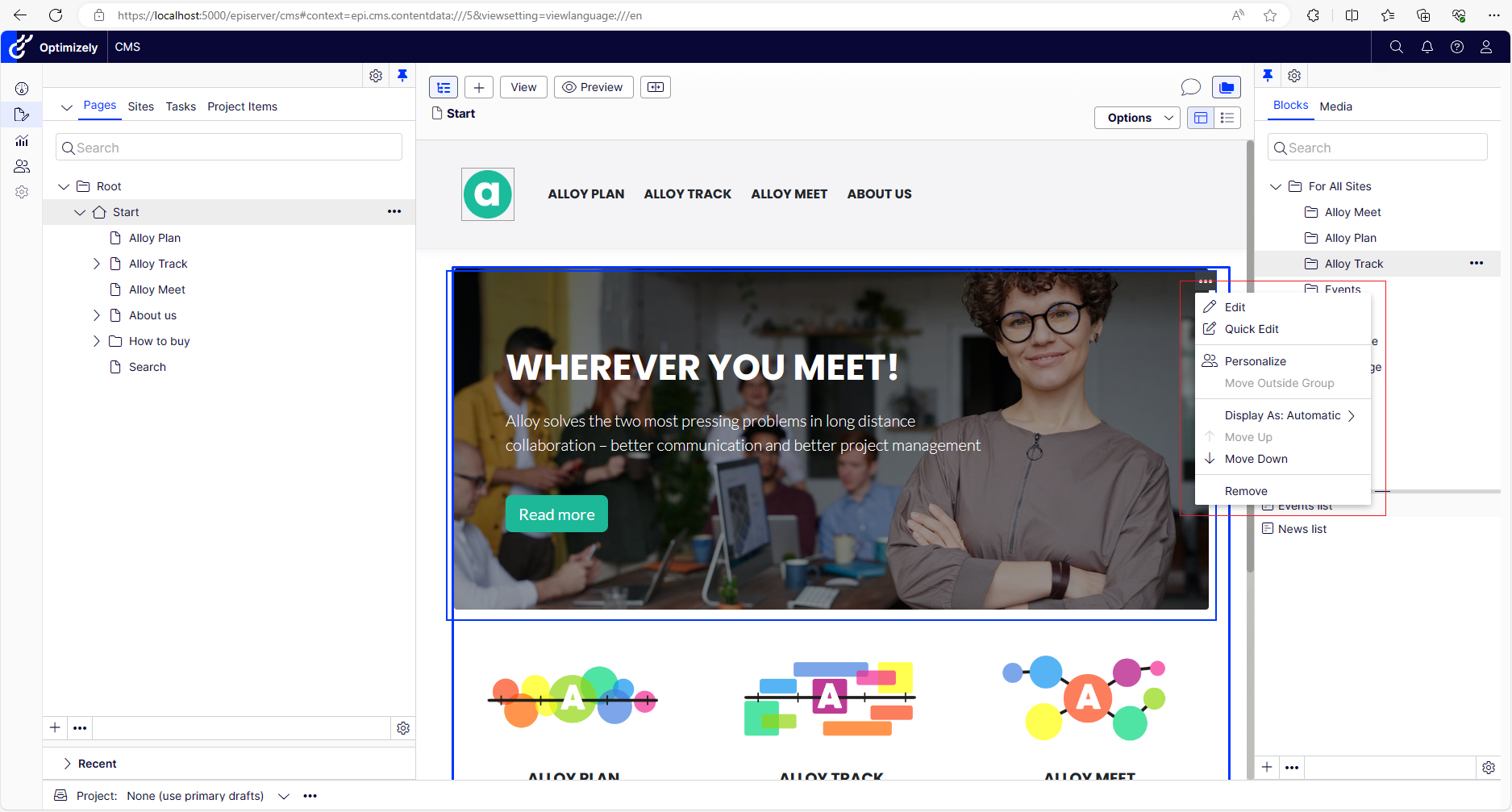Expand the Alloy Track page node
Image resolution: width=1512 pixels, height=812 pixels.
pos(97,264)
